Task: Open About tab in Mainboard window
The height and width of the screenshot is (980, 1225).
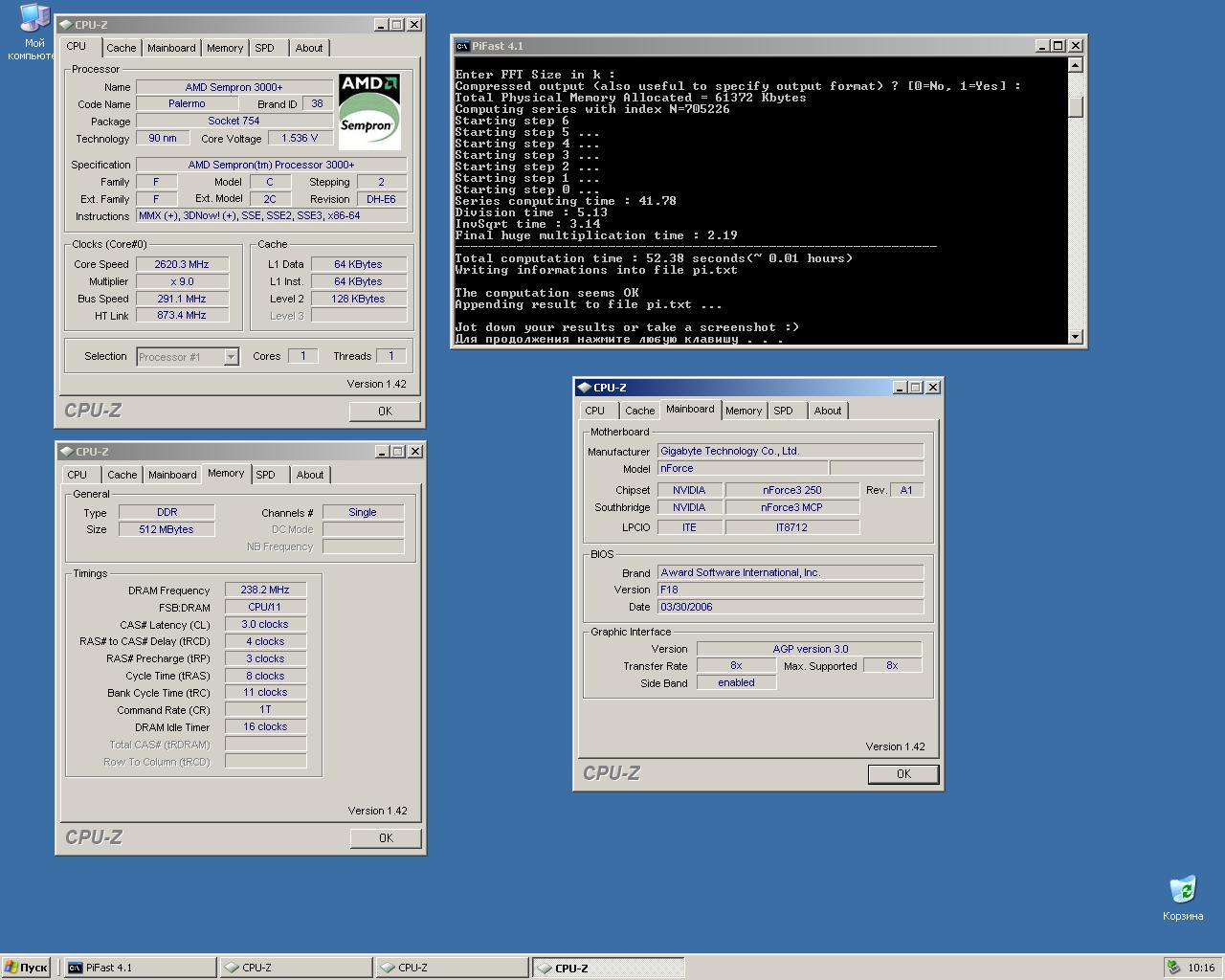Action: [x=828, y=411]
